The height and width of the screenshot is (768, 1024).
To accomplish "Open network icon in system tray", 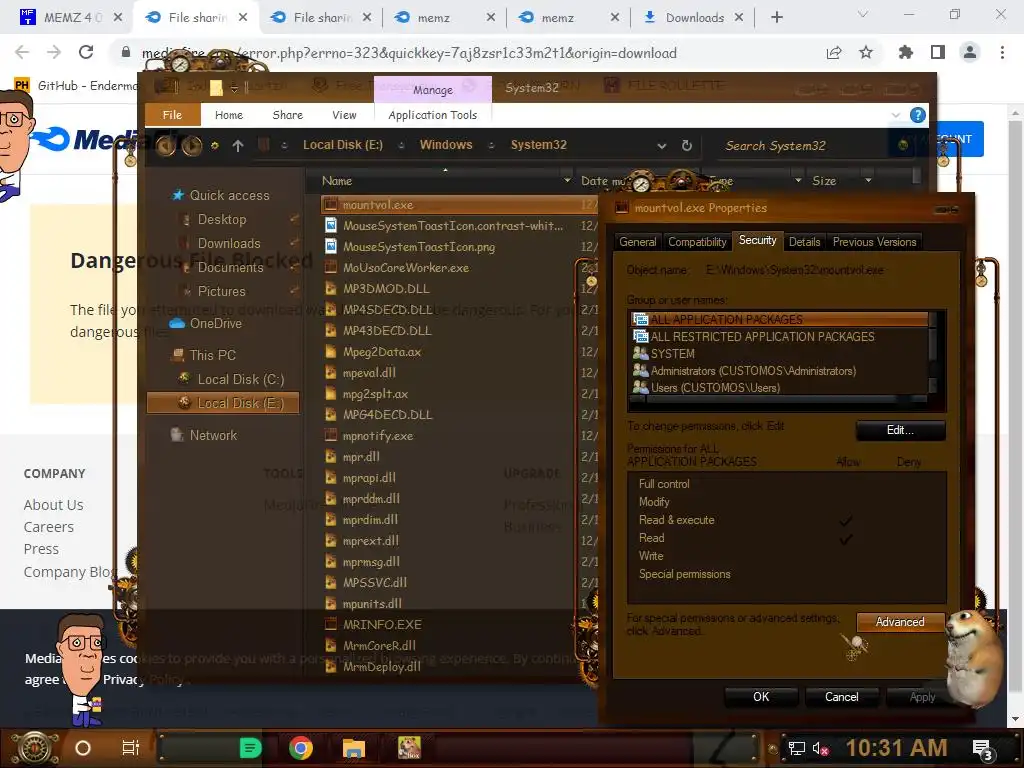I will 796,748.
